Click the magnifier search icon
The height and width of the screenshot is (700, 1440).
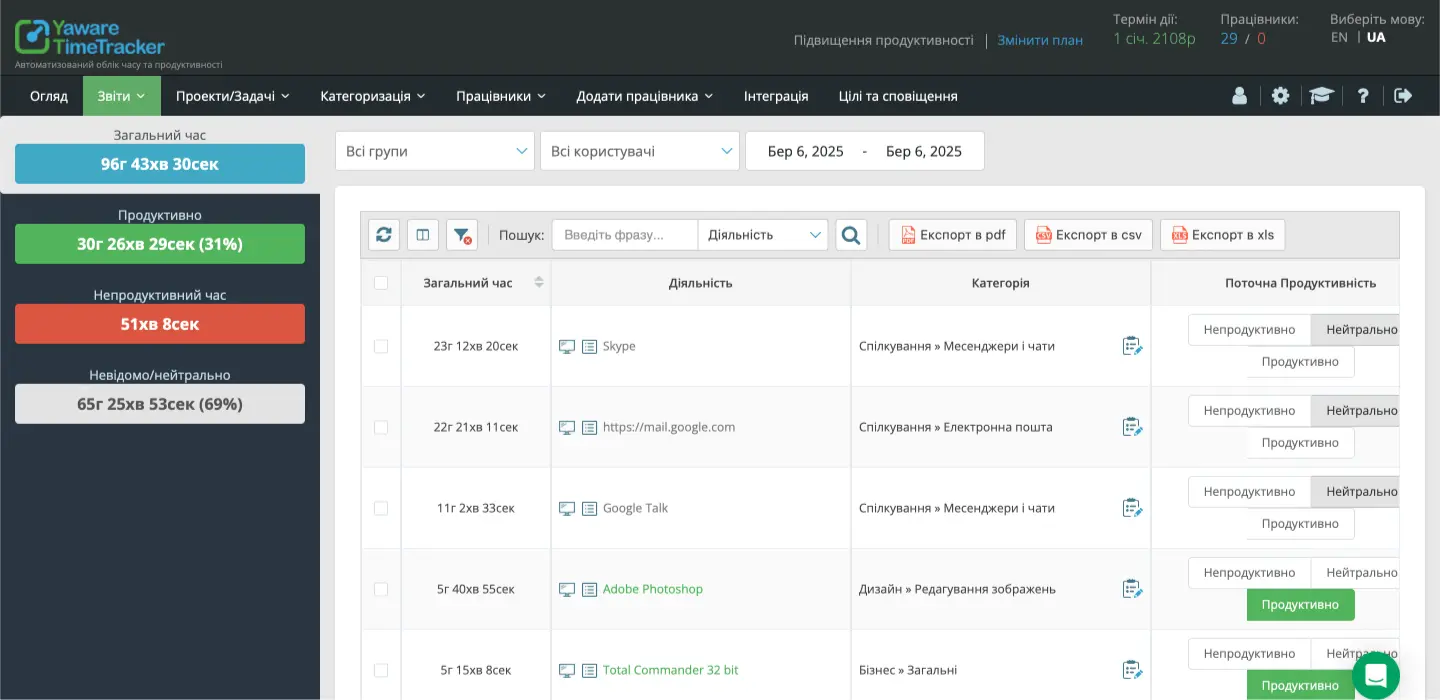pyautogui.click(x=851, y=235)
